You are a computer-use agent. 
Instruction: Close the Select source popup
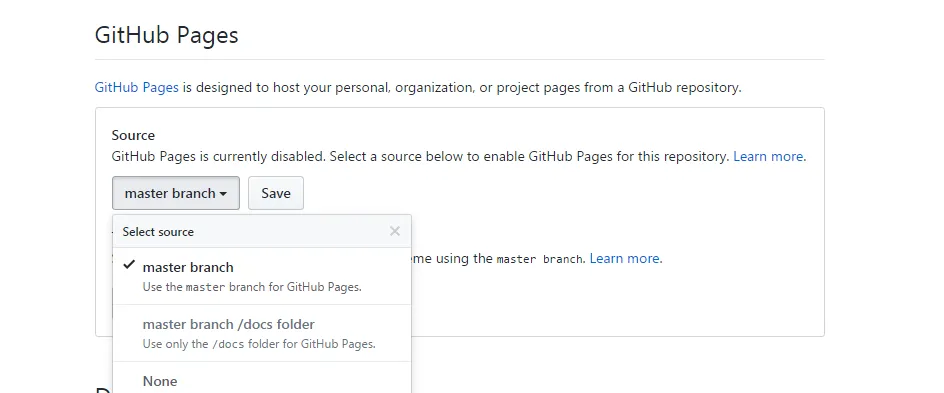[395, 231]
